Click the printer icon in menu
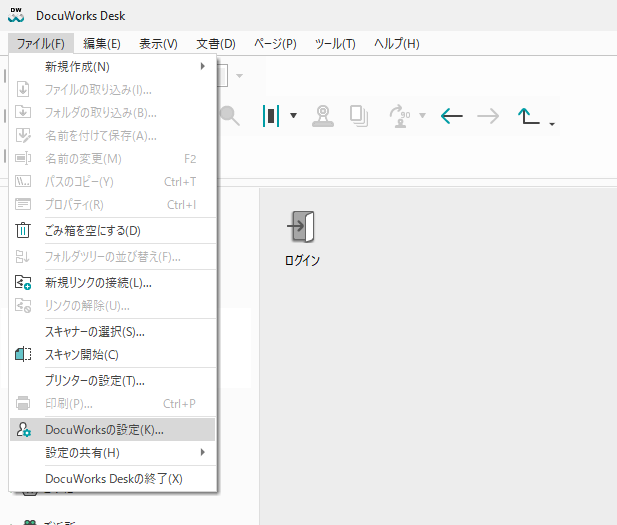Viewport: 617px width, 525px height. 23,403
